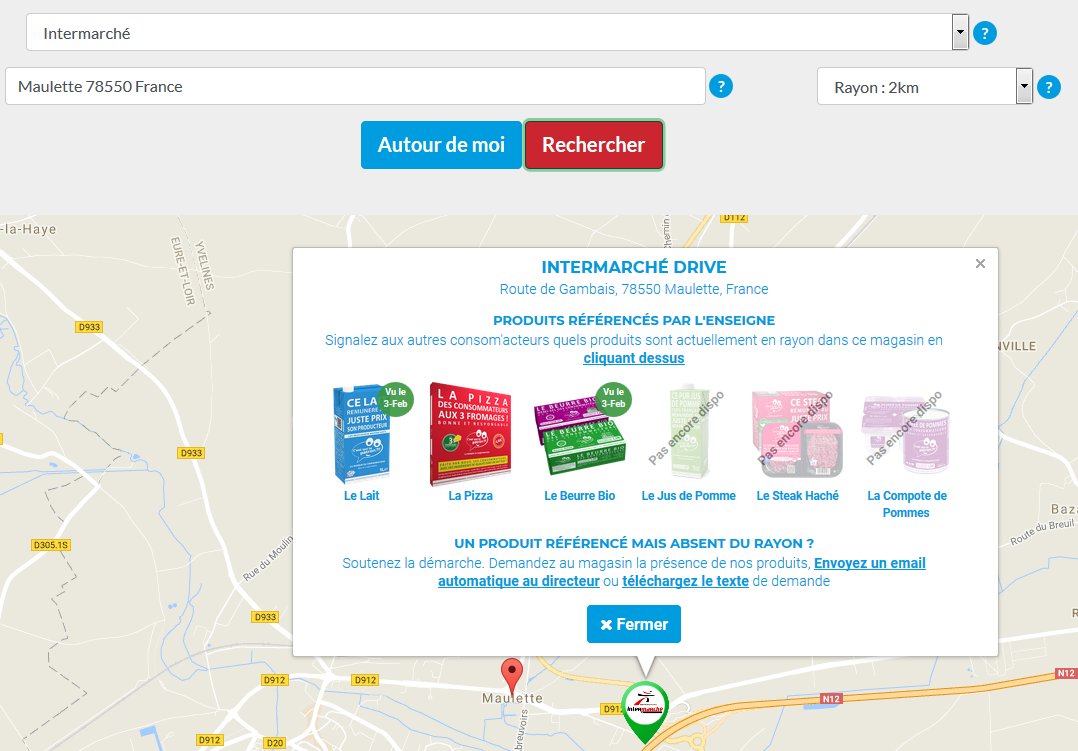The height and width of the screenshot is (751, 1078).
Task: Select the La Pizza product image
Action: pyautogui.click(x=471, y=433)
